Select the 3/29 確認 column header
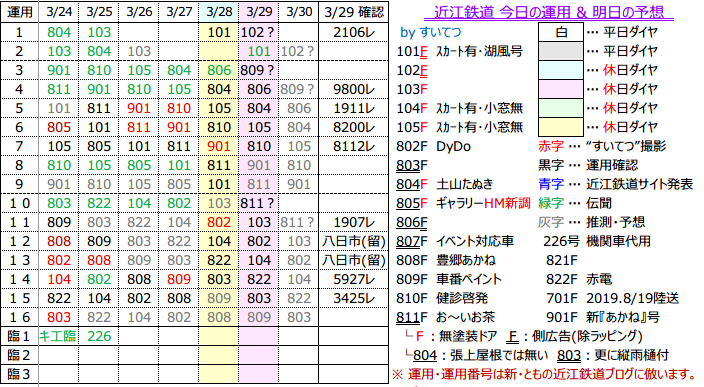 [354, 12]
